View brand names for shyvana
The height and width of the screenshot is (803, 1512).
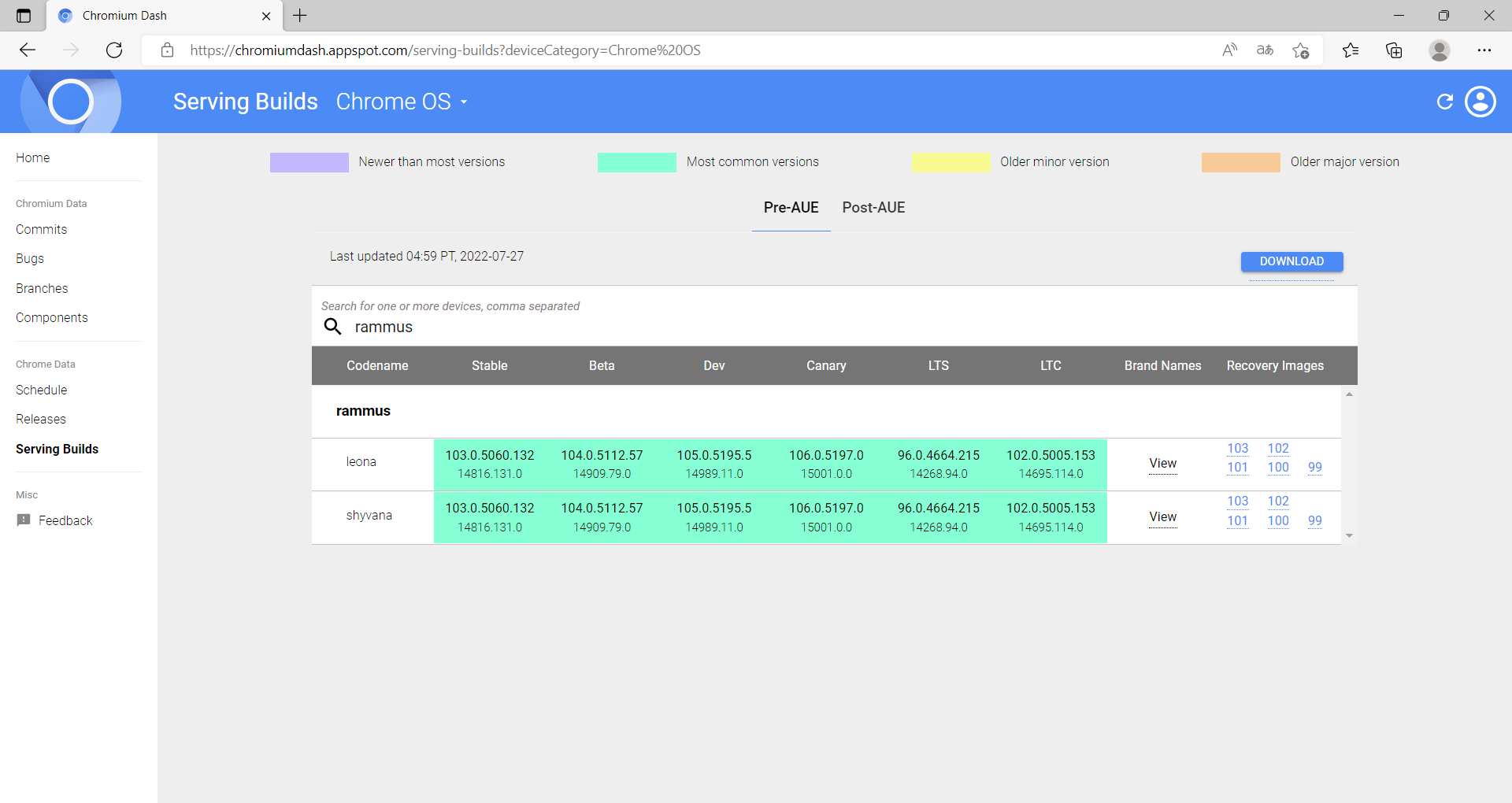tap(1162, 516)
